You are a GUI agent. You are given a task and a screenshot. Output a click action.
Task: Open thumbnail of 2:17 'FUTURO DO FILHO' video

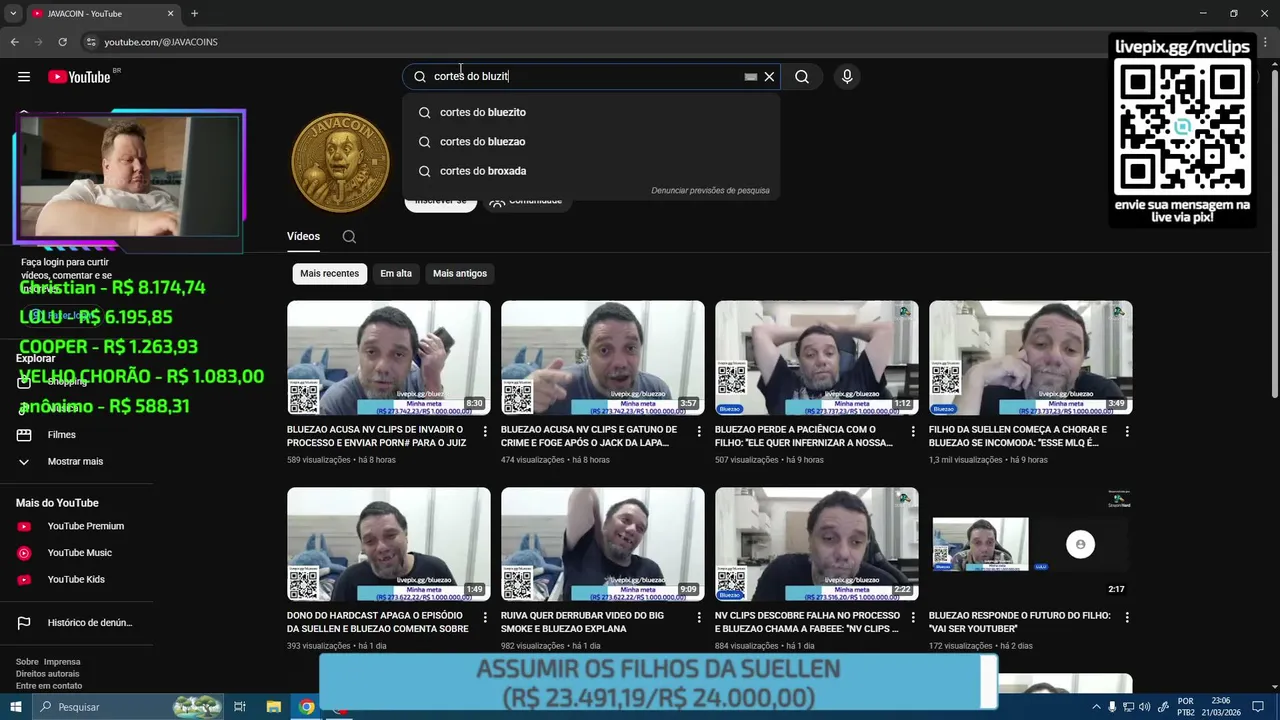click(1031, 544)
